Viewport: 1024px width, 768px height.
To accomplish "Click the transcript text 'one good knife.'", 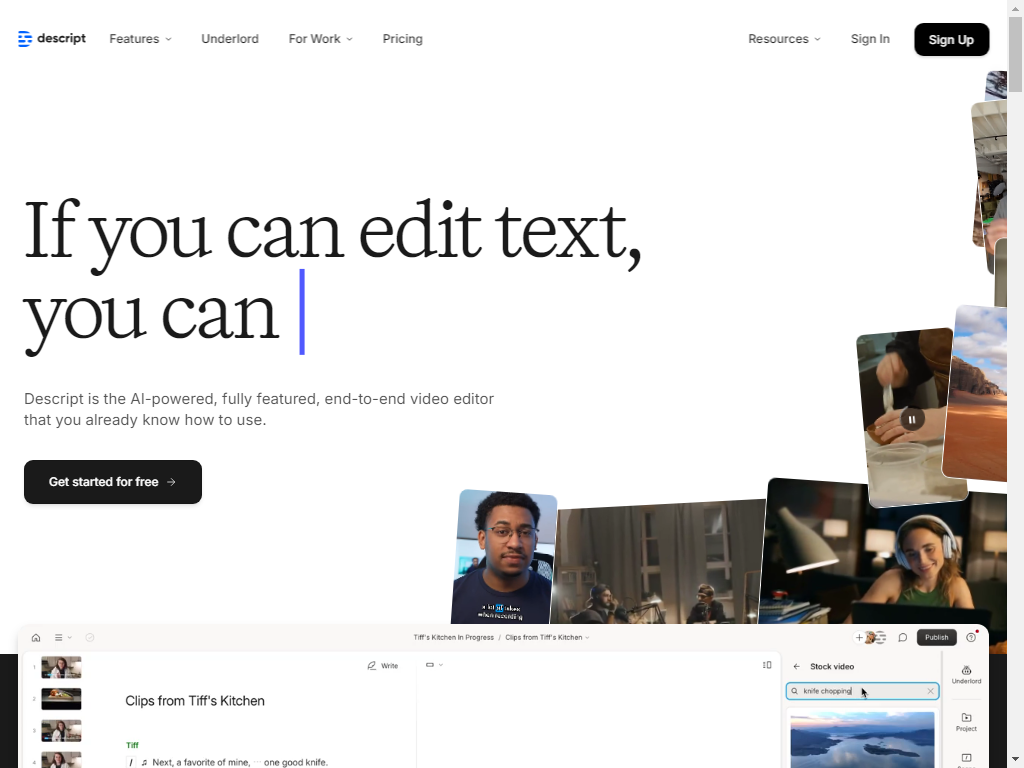I will [296, 762].
